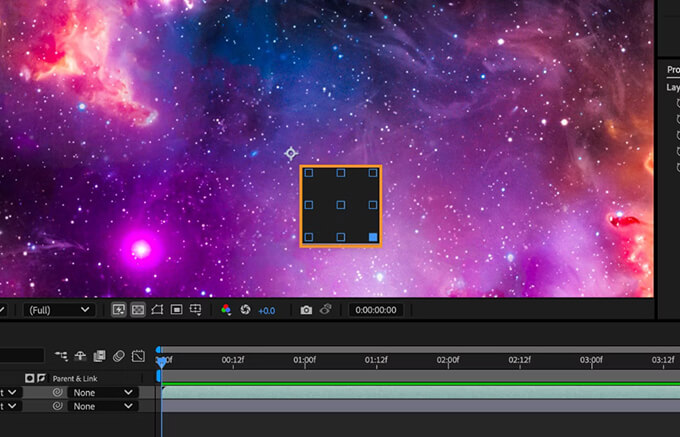Screen dimensions: 680x437
Task: Select the gray-purple layer bar in timeline
Action: (421, 406)
